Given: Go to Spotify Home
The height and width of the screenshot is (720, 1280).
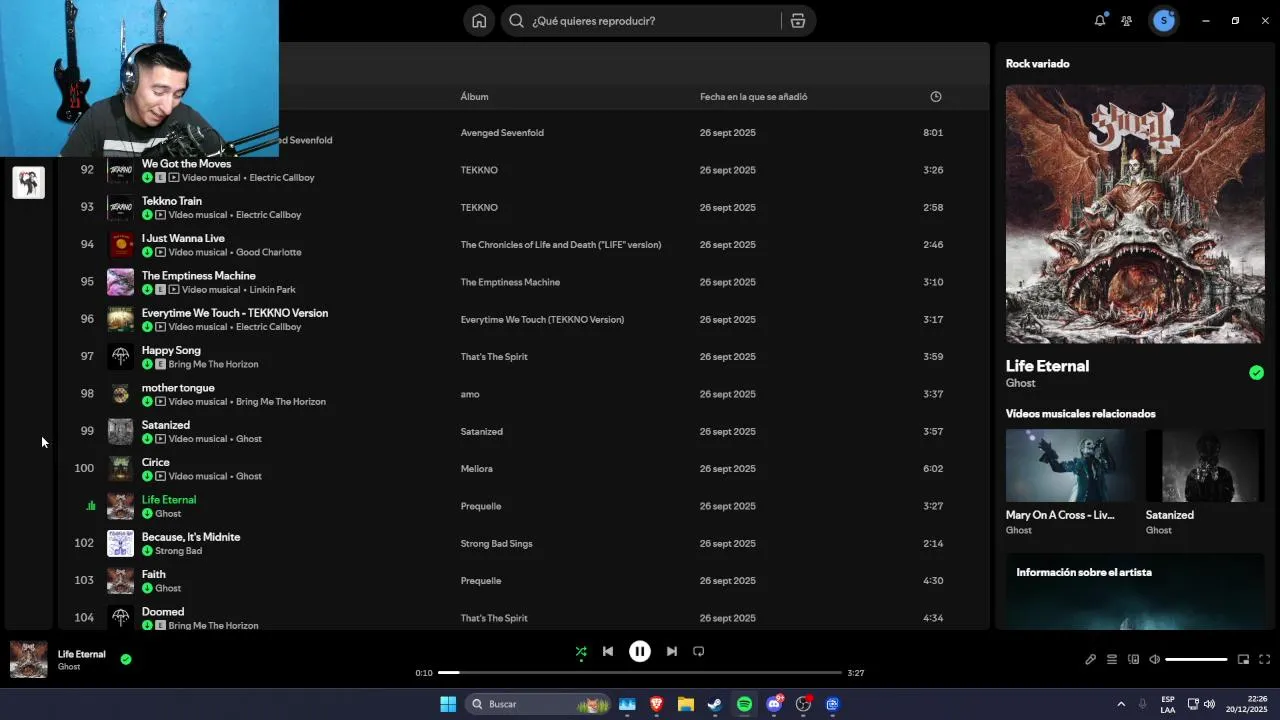Looking at the screenshot, I should (x=479, y=21).
